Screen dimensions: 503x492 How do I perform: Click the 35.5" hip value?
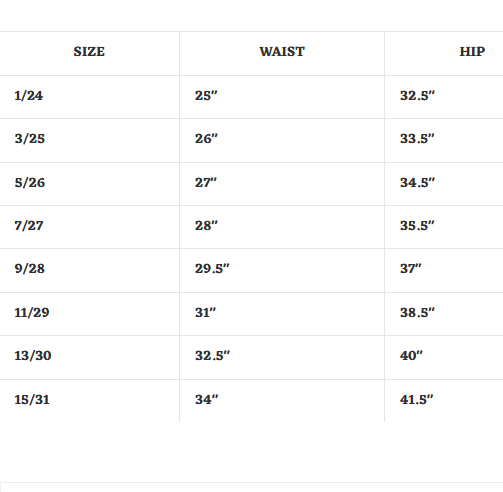(417, 226)
